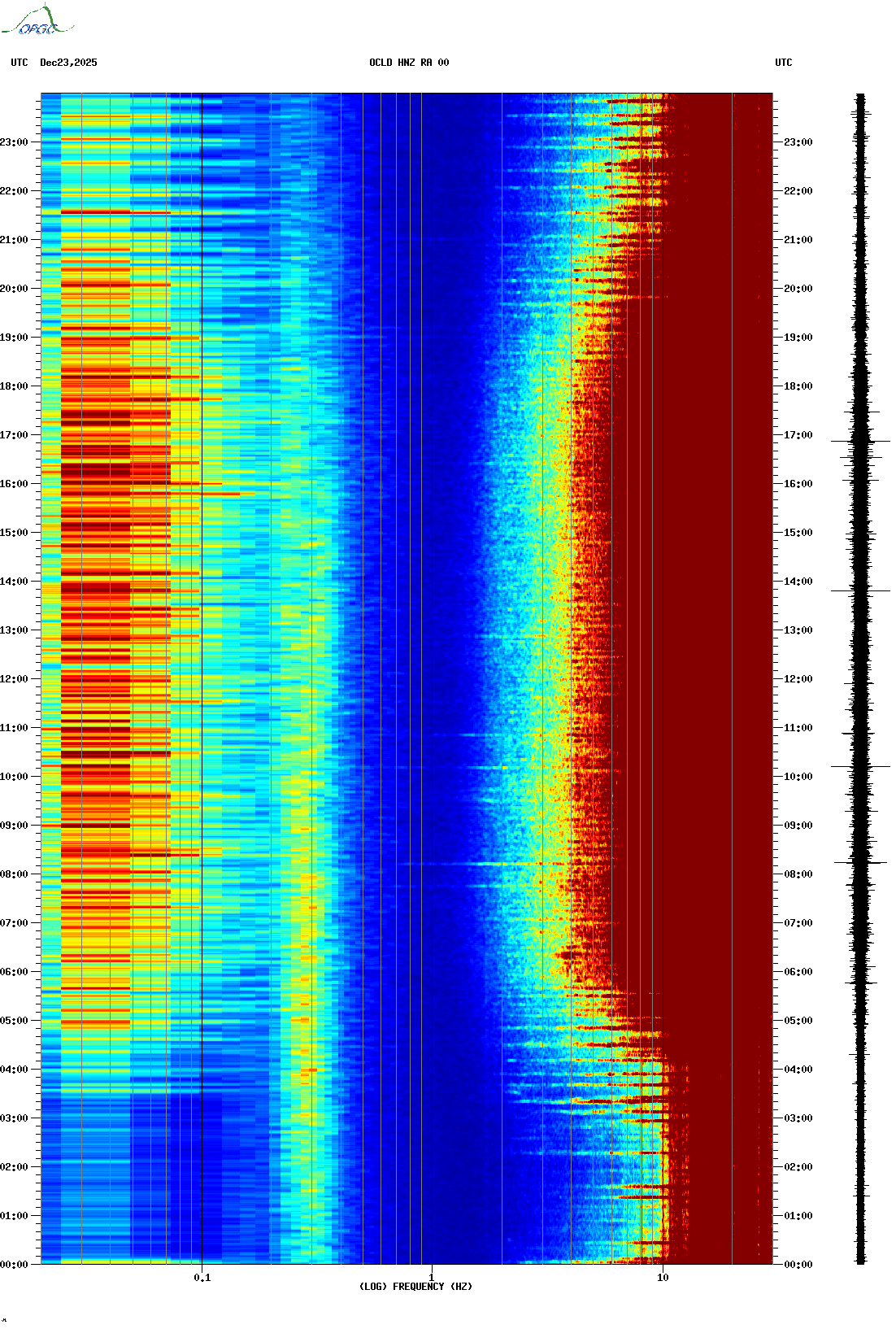896x1329 pixels.
Task: Click the 14:00 label on right time axis
Action: click(798, 582)
